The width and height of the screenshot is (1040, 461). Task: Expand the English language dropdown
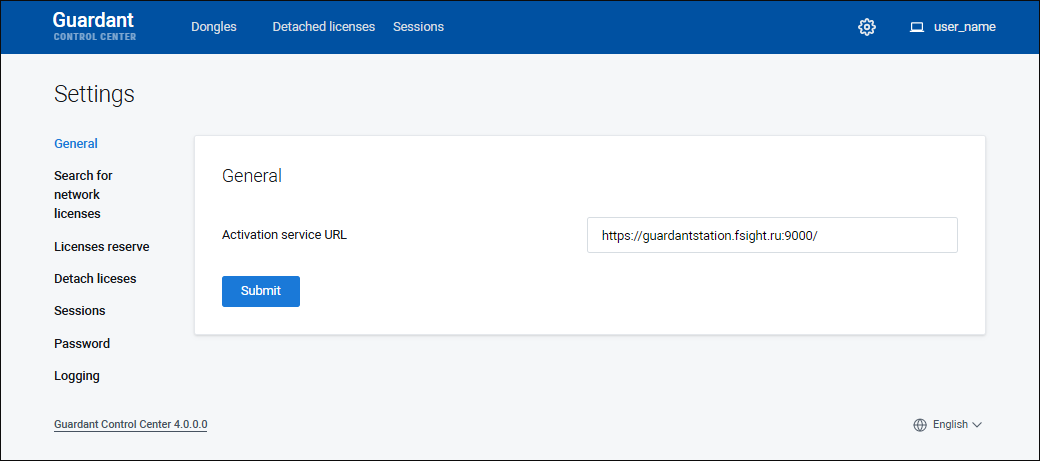[x=950, y=425]
